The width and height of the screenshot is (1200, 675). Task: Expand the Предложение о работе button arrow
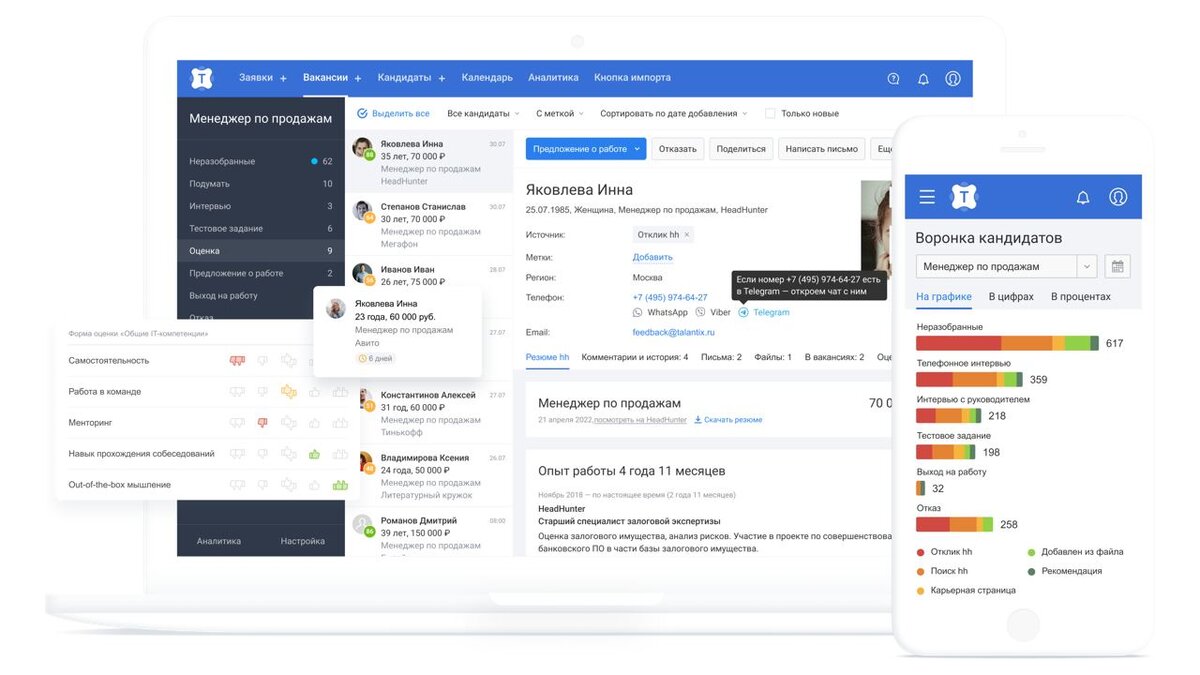(x=637, y=149)
